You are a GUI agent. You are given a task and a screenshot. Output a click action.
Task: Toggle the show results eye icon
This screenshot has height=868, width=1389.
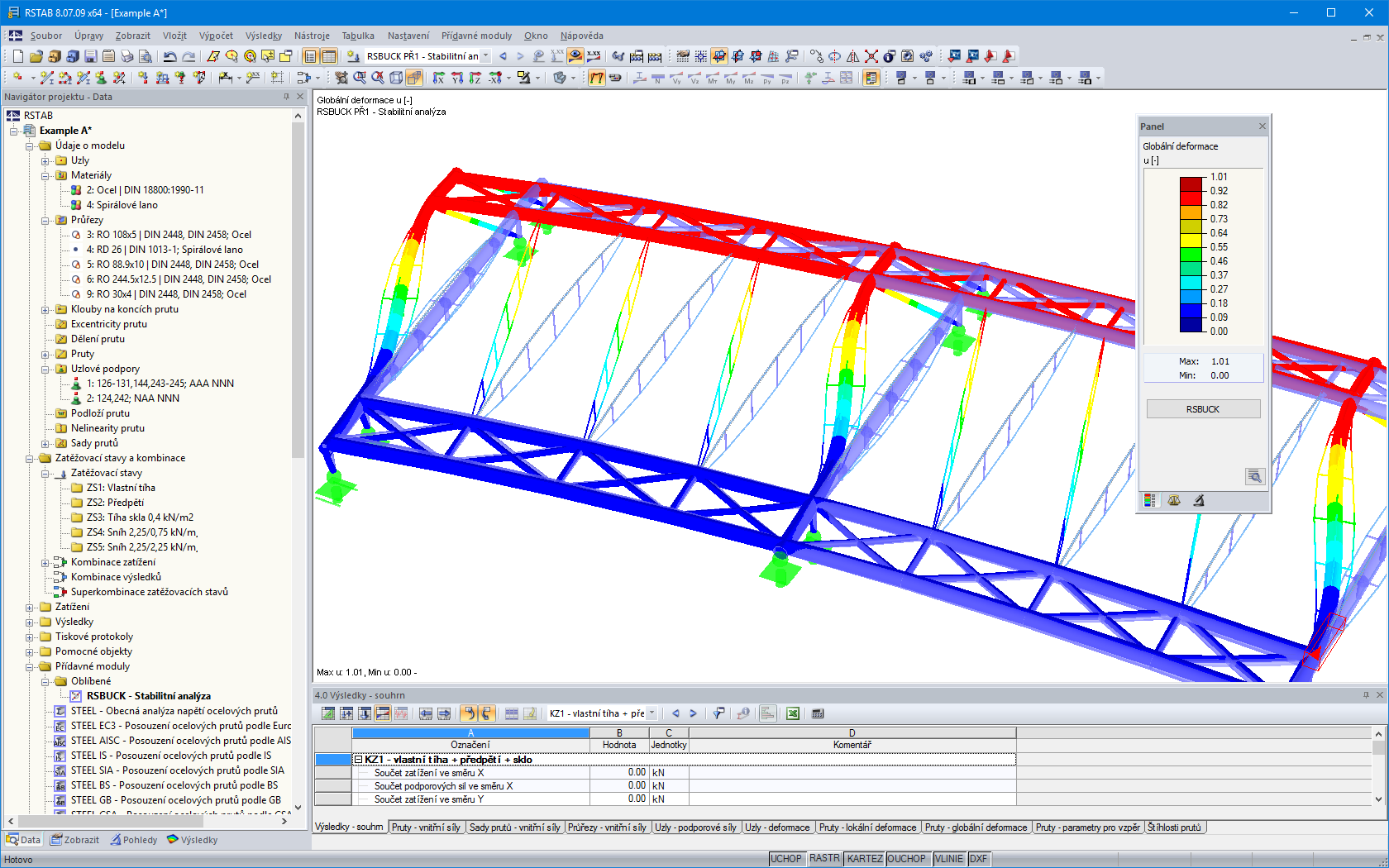click(575, 56)
